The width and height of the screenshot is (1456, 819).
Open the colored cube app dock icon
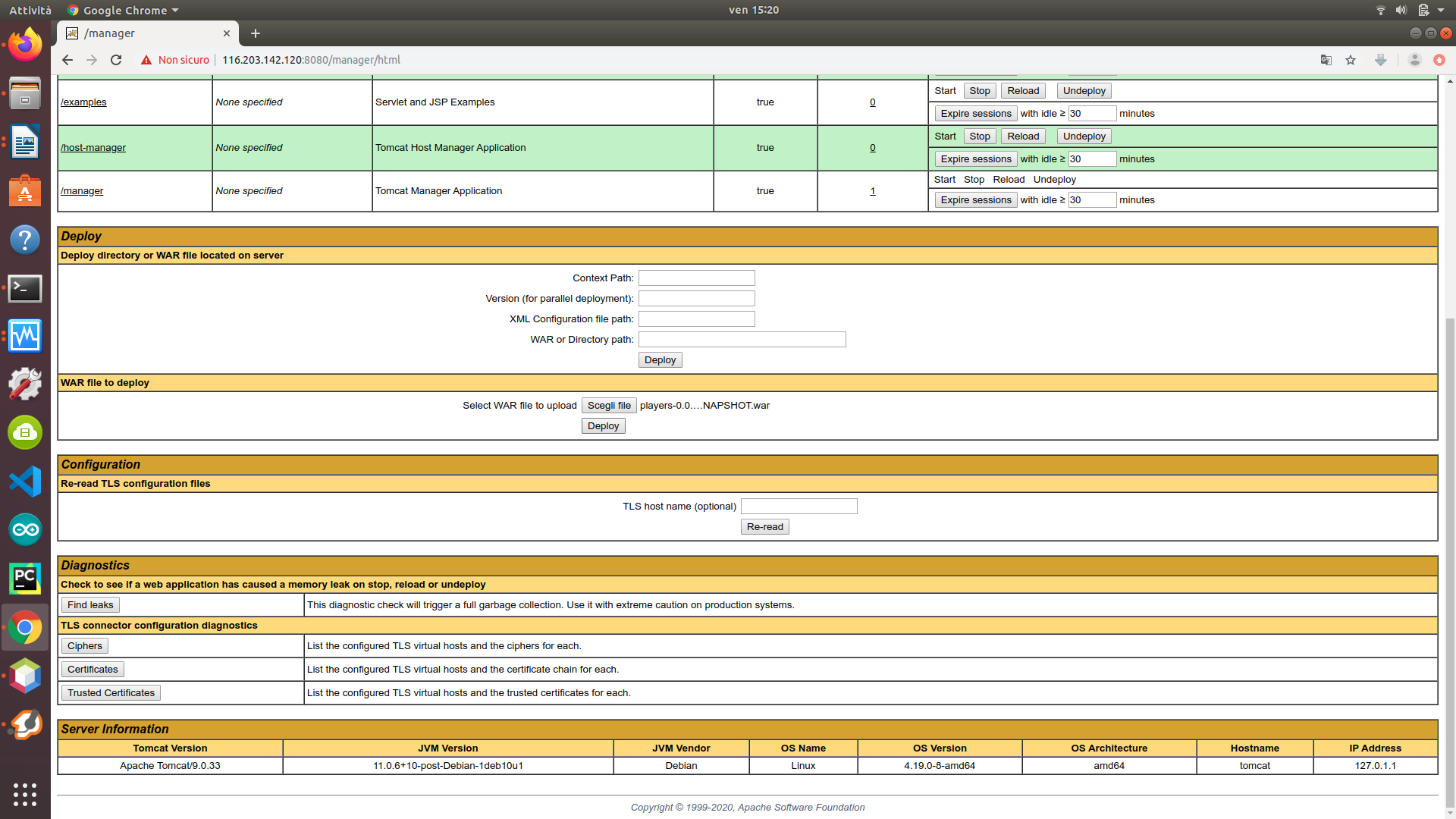[x=25, y=676]
